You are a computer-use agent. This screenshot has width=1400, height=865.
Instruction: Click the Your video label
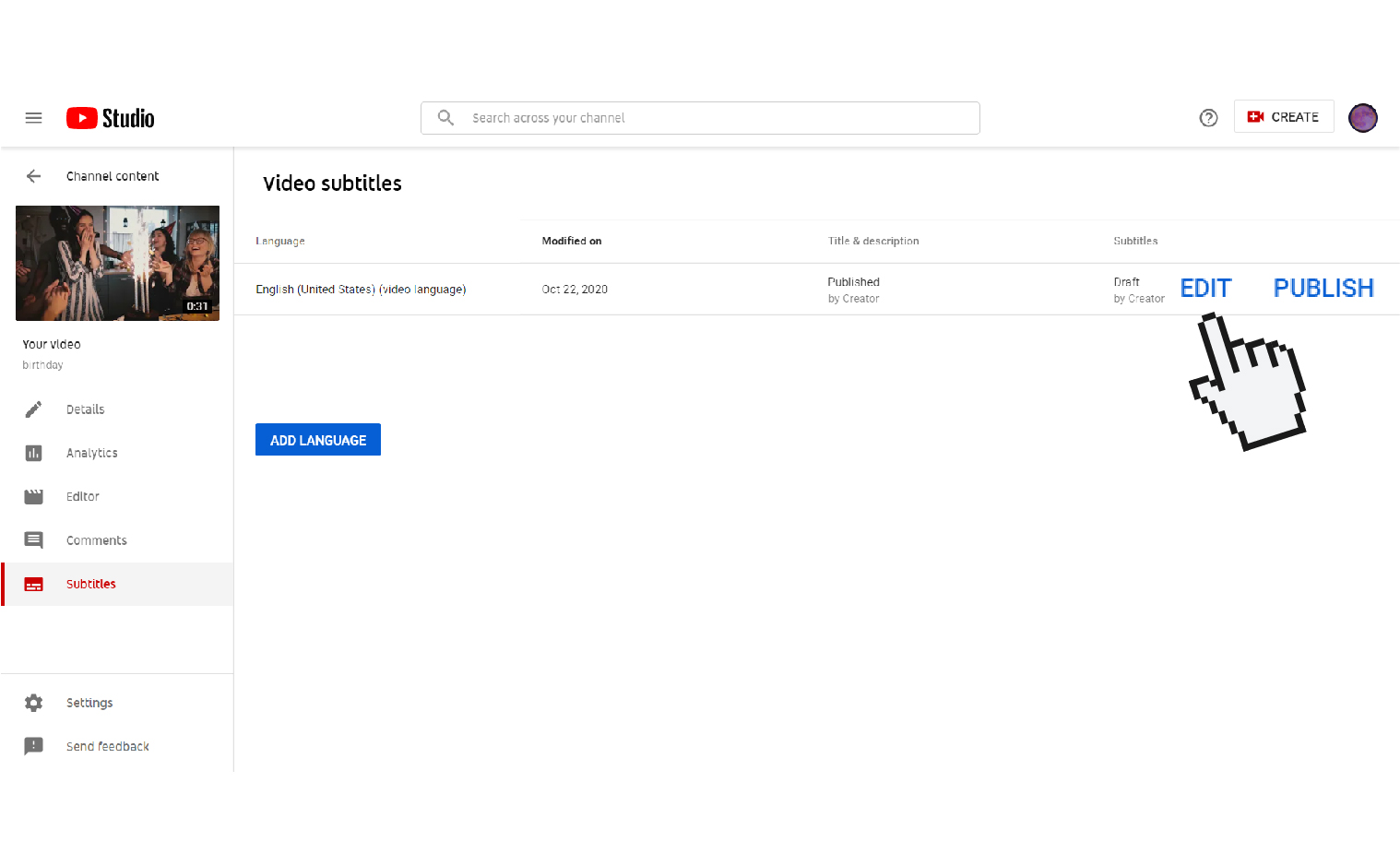click(52, 344)
